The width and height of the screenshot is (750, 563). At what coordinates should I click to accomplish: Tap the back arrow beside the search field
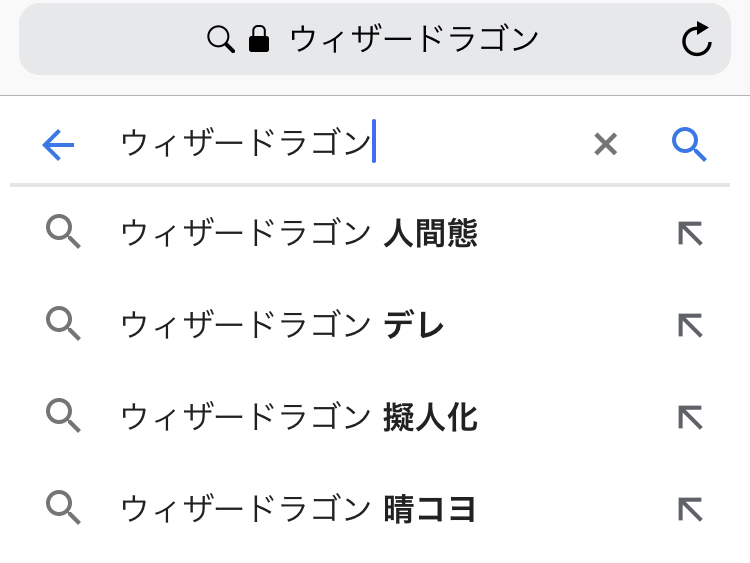tap(58, 146)
